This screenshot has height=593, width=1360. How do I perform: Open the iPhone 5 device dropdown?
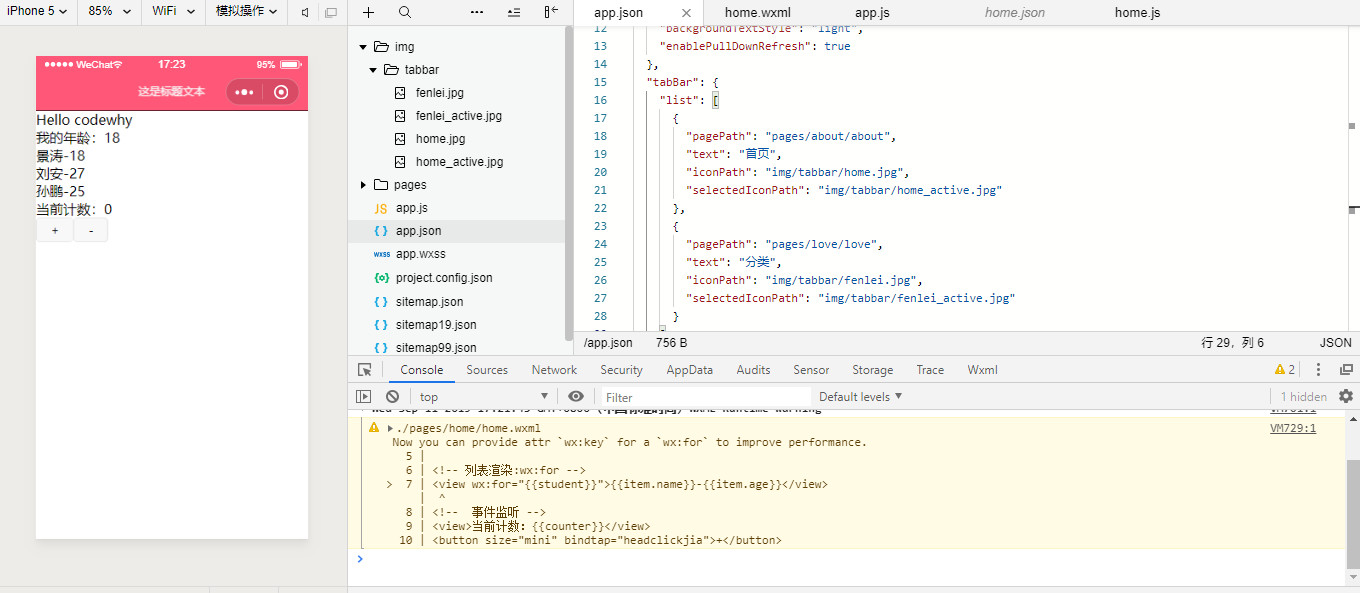point(37,11)
